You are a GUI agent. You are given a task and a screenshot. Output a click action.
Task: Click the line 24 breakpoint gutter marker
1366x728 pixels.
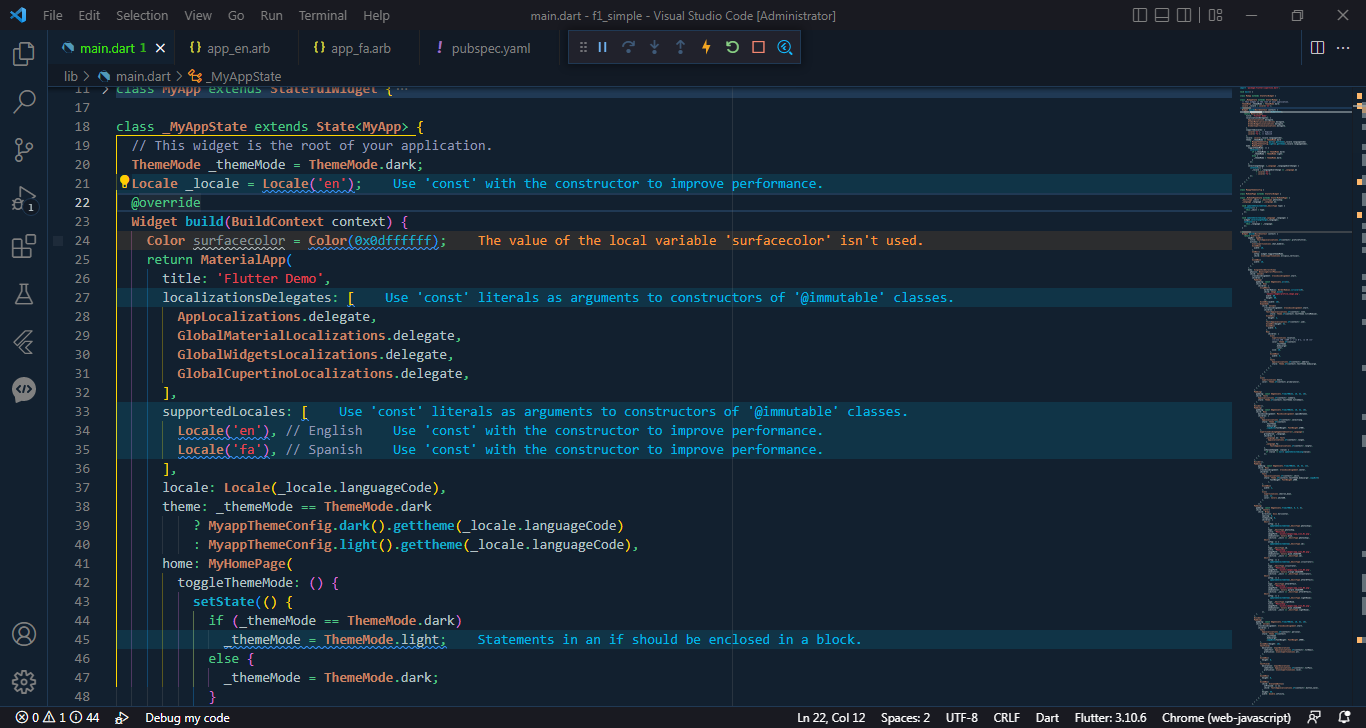pos(58,241)
